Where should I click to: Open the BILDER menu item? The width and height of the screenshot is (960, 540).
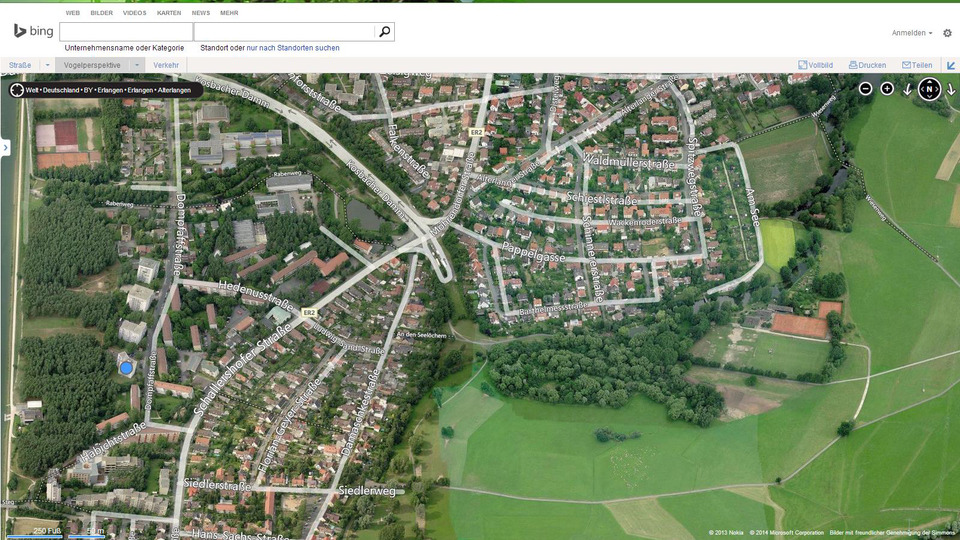[x=101, y=13]
